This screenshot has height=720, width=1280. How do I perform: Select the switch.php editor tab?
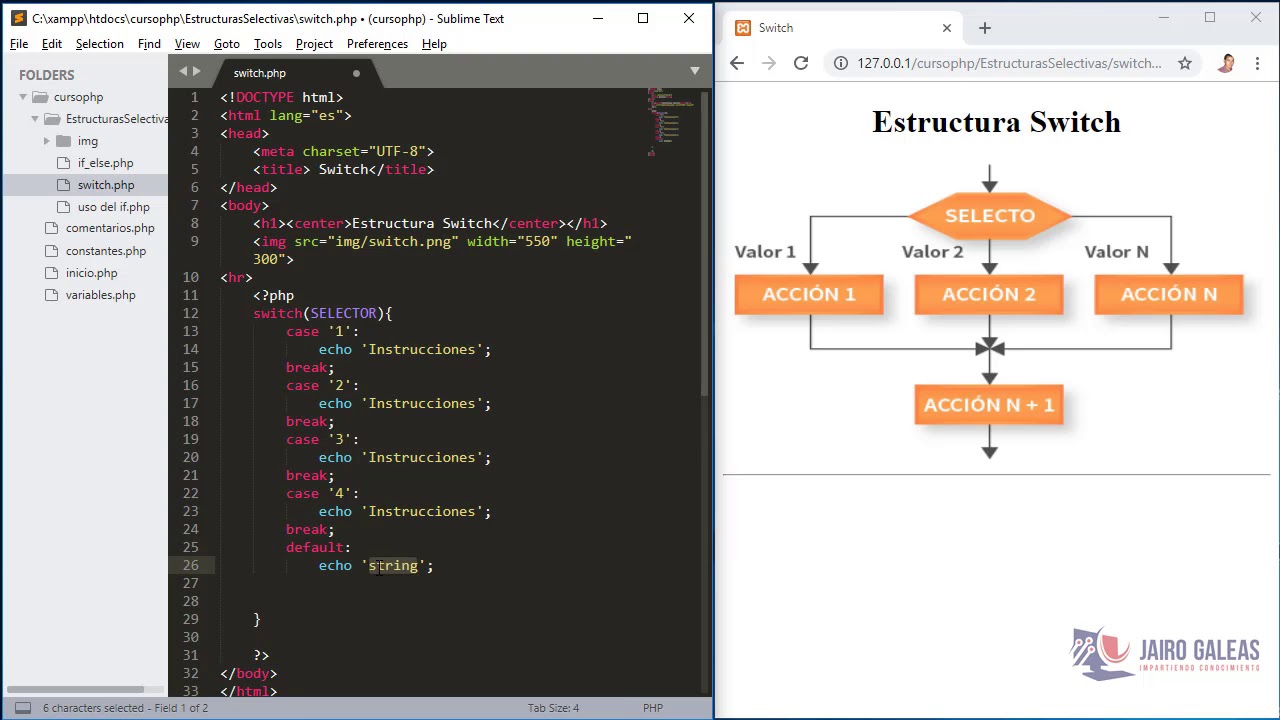tap(290, 73)
